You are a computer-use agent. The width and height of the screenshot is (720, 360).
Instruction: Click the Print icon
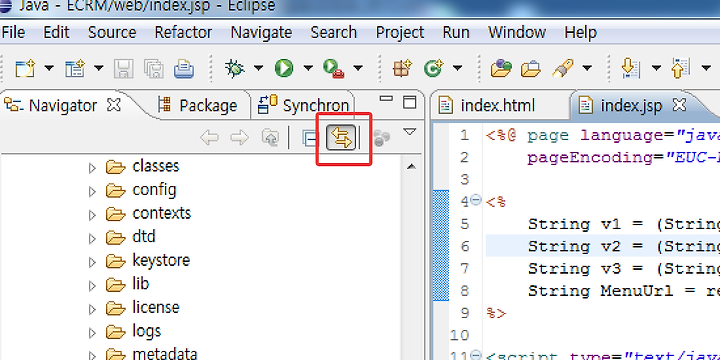[x=184, y=69]
